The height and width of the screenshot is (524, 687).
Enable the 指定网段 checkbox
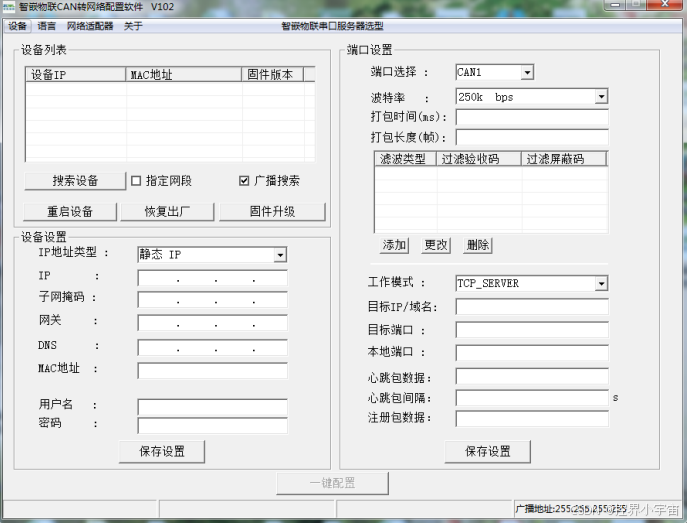(x=136, y=181)
